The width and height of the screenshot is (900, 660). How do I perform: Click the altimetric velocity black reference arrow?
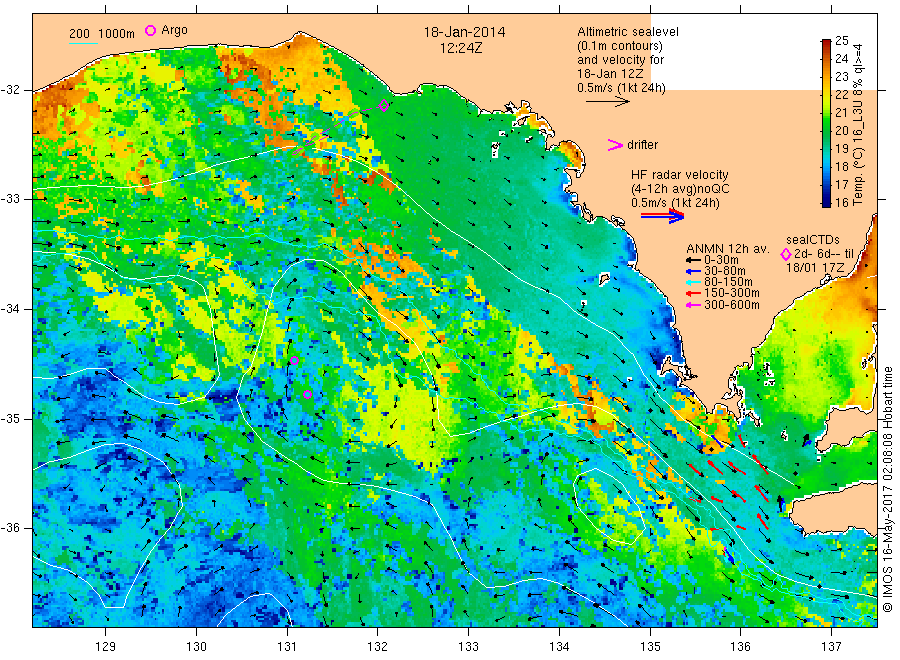(608, 102)
